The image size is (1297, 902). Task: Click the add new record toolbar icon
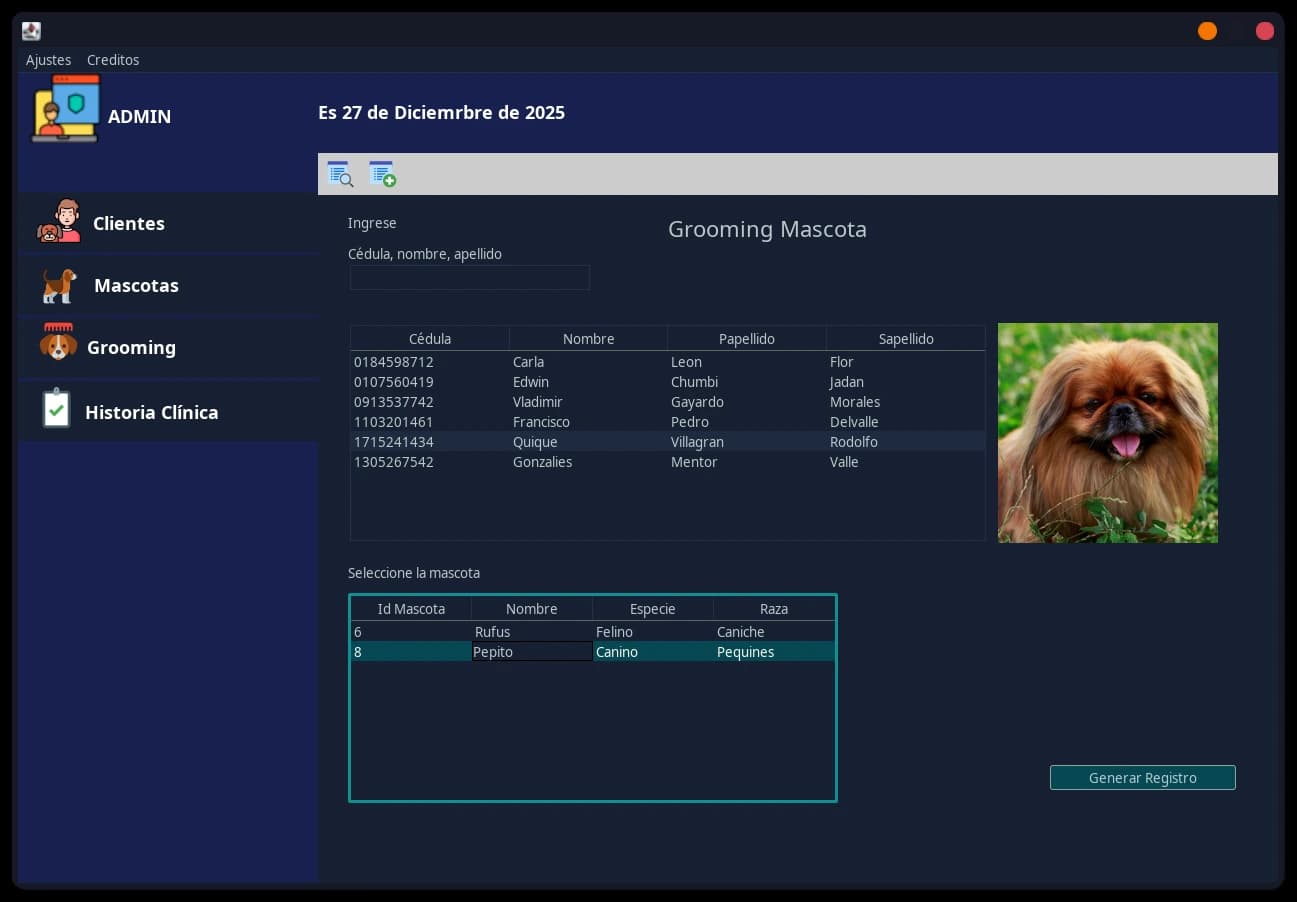pos(382,174)
